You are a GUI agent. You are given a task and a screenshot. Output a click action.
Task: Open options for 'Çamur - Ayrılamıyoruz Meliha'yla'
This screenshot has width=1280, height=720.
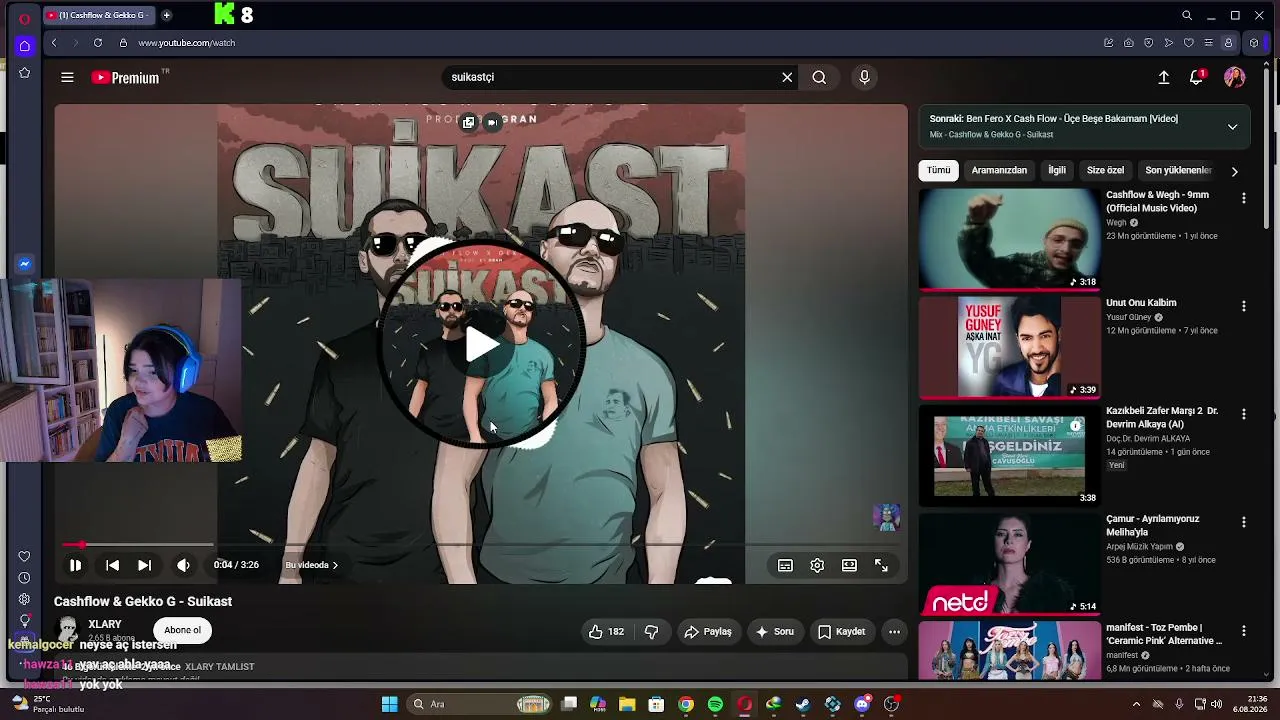pos(1244,522)
